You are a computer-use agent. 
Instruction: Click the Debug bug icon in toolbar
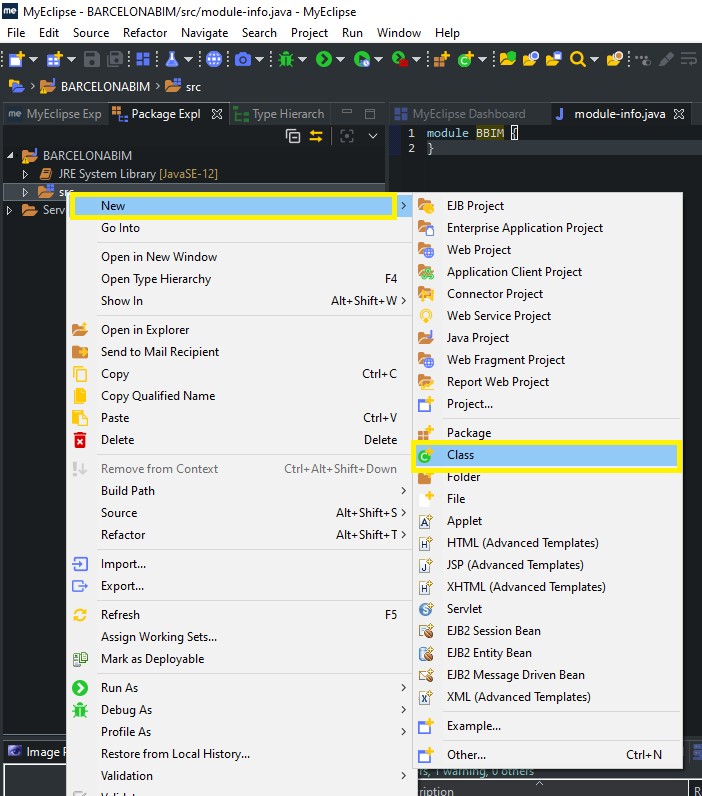click(x=287, y=59)
